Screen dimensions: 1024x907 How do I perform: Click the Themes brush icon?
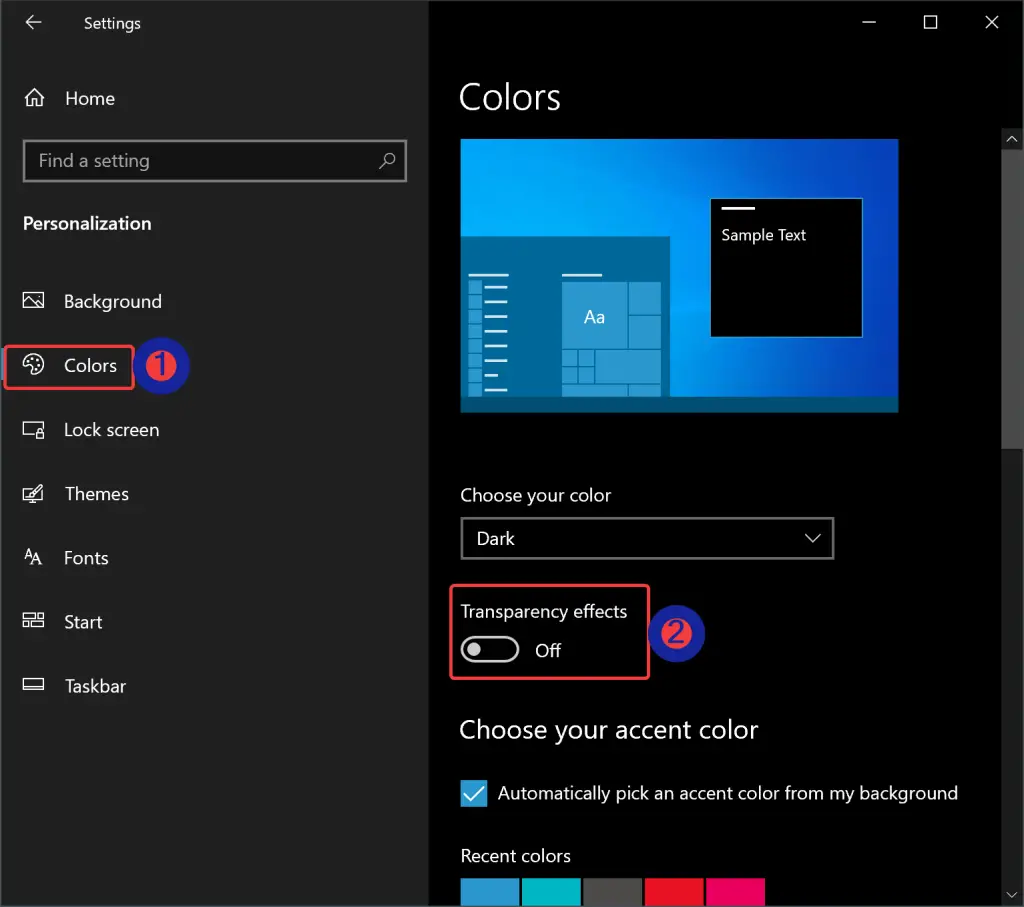33,494
